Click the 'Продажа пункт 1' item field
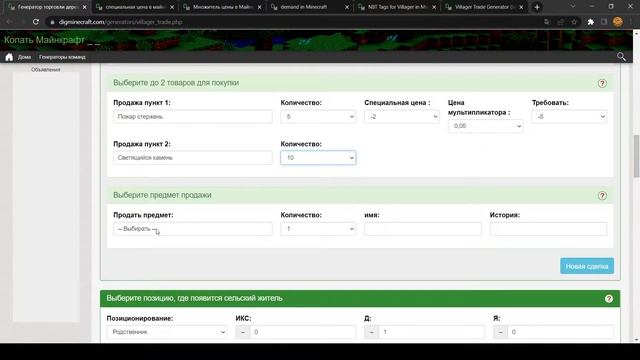Image resolution: width=640 pixels, height=360 pixels. point(193,117)
